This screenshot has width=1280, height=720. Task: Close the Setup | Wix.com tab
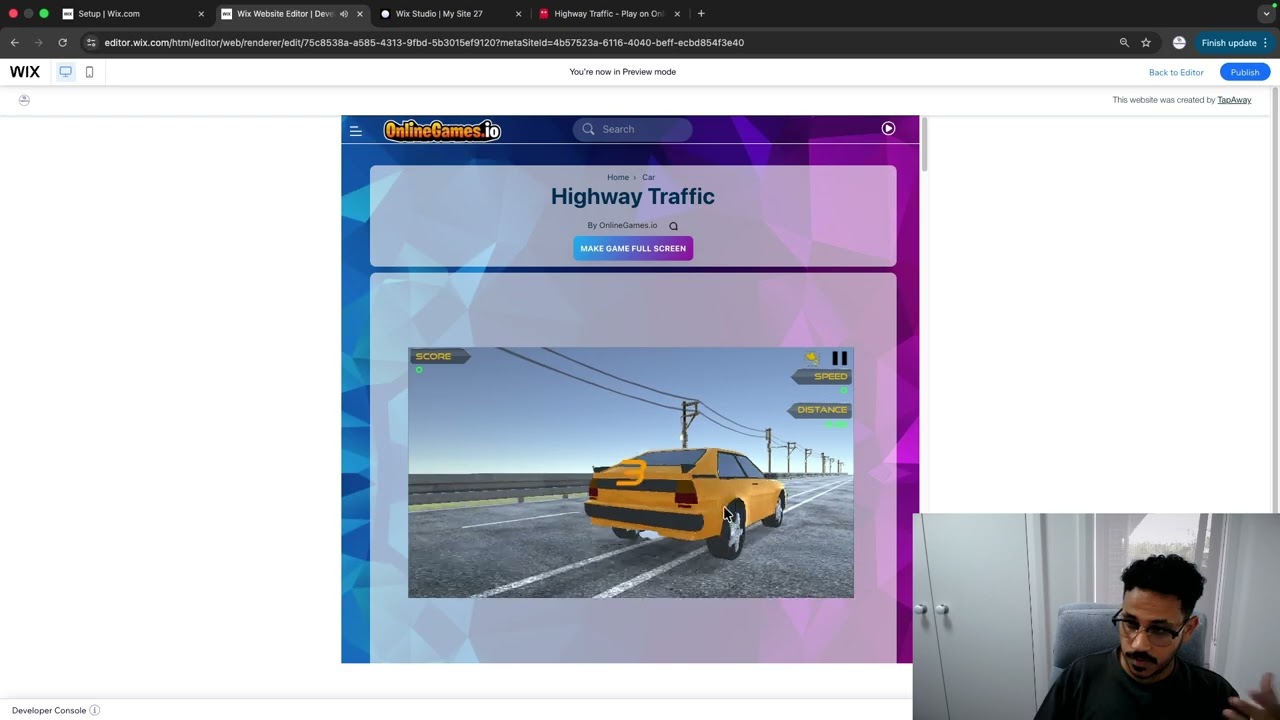(201, 14)
